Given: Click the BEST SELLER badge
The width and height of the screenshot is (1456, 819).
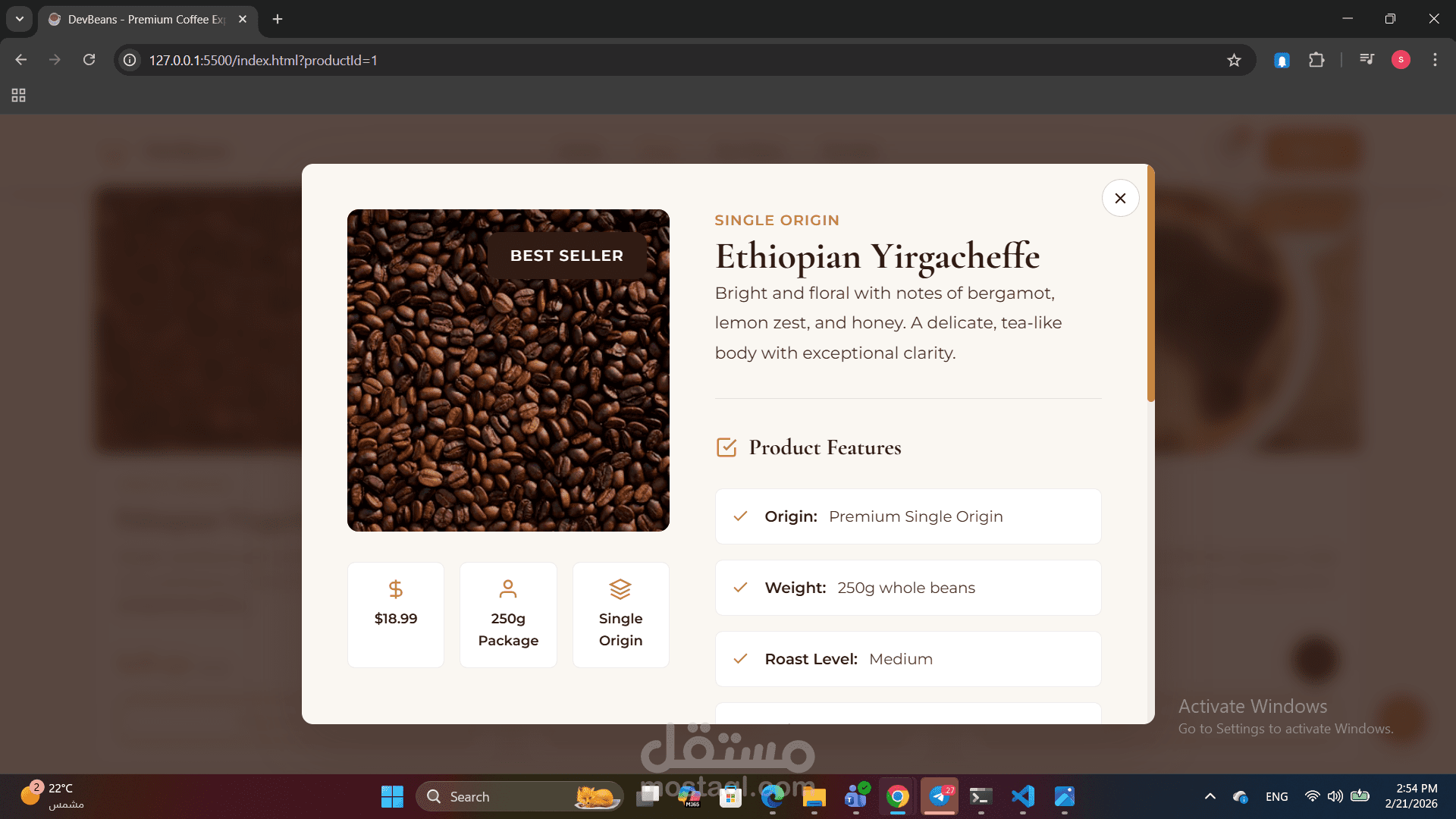Looking at the screenshot, I should (566, 256).
